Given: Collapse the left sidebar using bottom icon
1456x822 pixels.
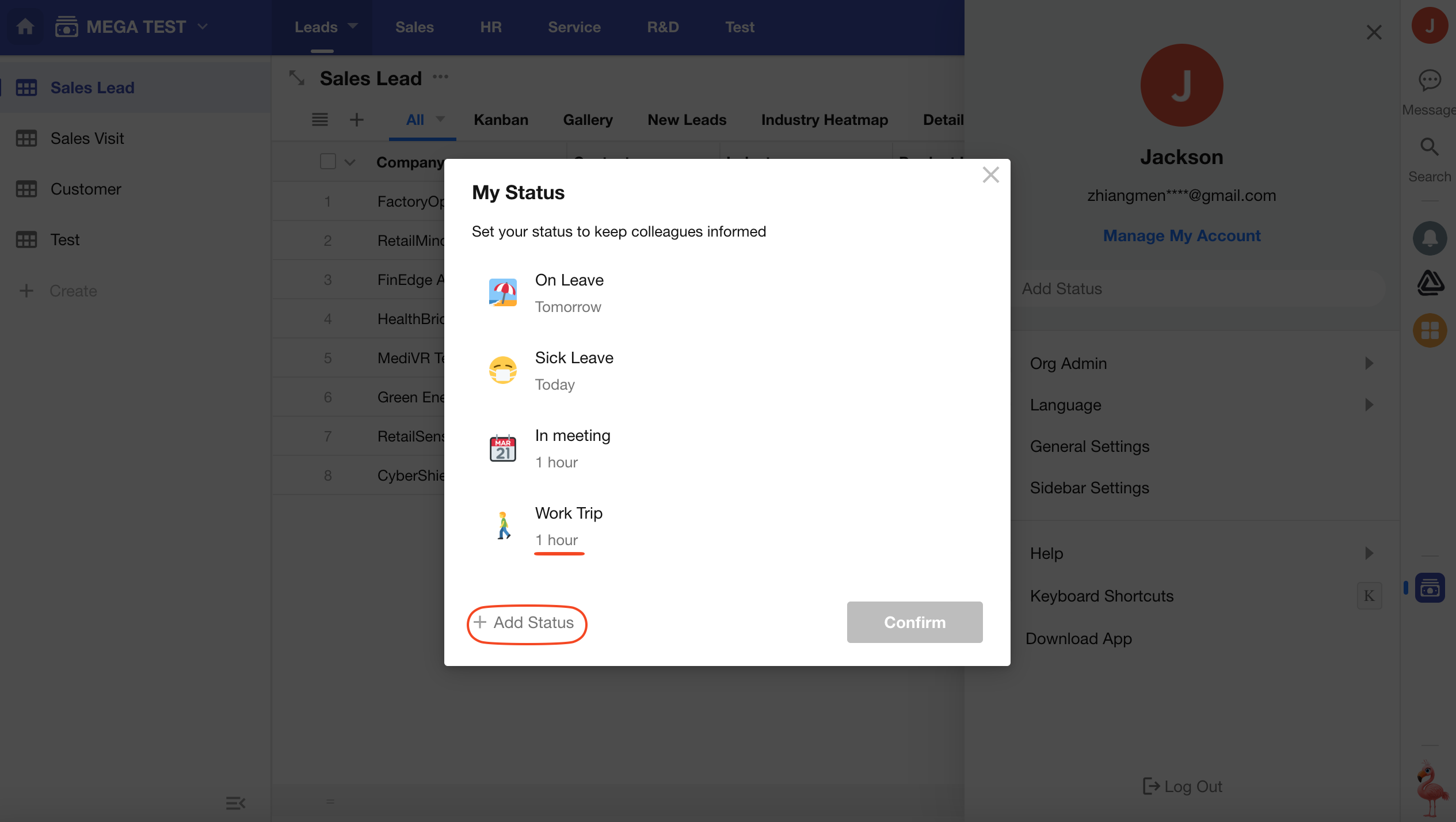Looking at the screenshot, I should point(235,802).
